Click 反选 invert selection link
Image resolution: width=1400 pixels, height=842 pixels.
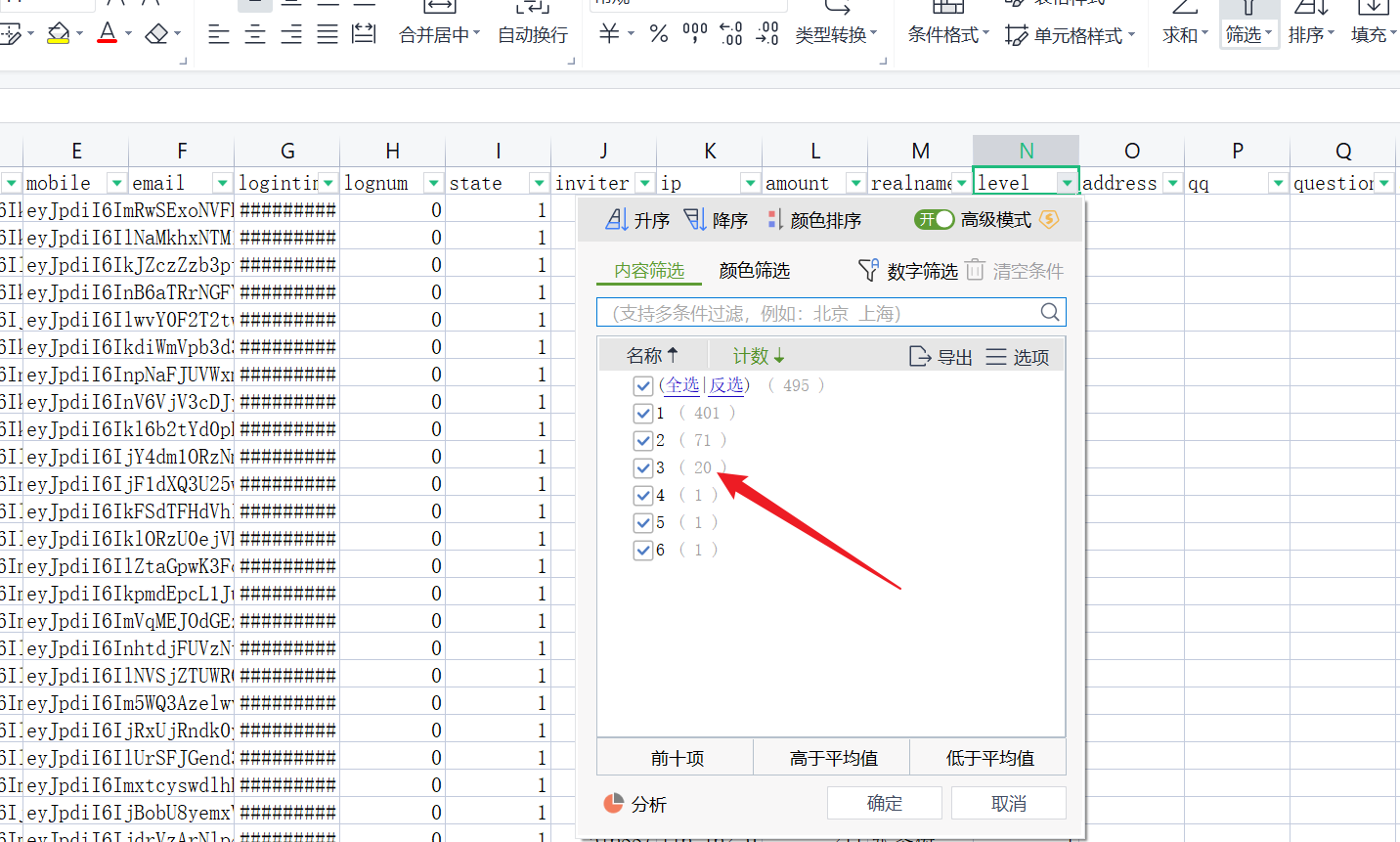(726, 385)
